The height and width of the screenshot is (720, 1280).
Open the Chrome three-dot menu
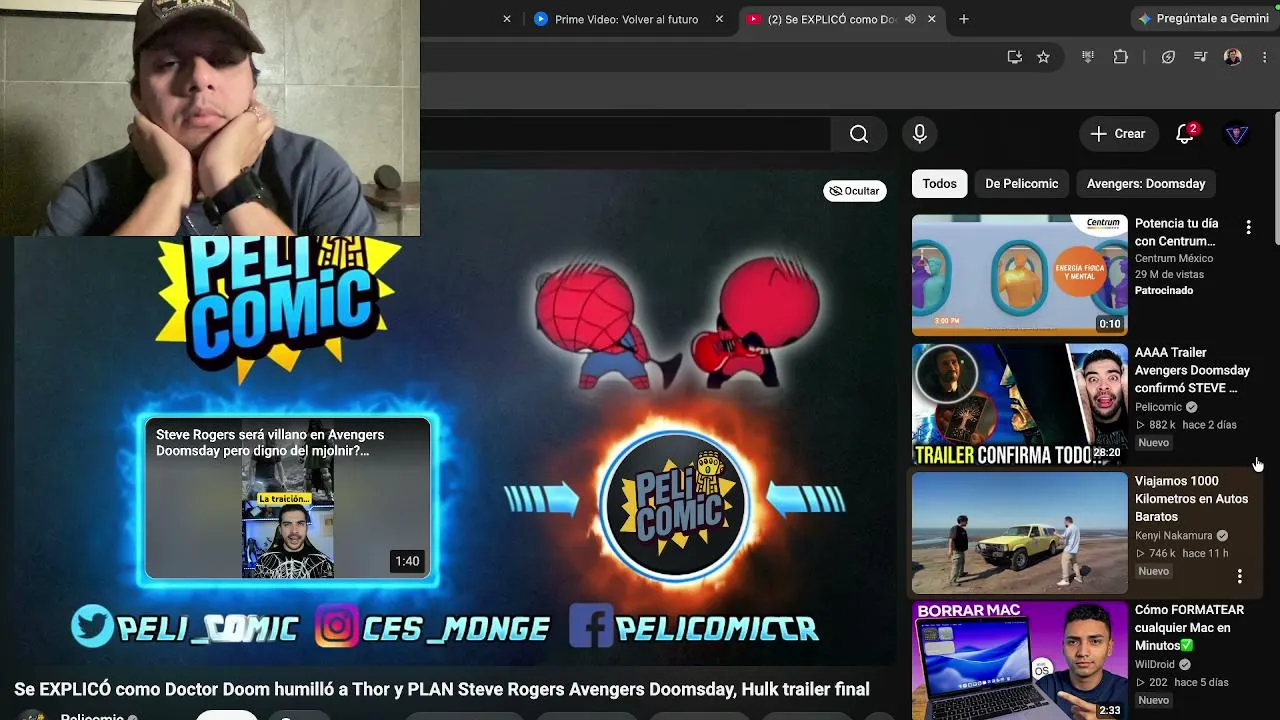tap(1265, 57)
